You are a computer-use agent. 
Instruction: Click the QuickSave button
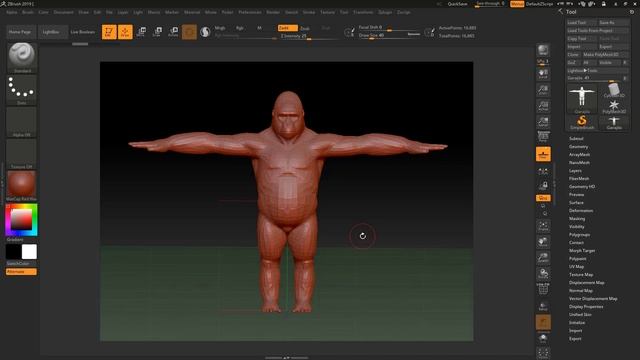pyautogui.click(x=457, y=4)
